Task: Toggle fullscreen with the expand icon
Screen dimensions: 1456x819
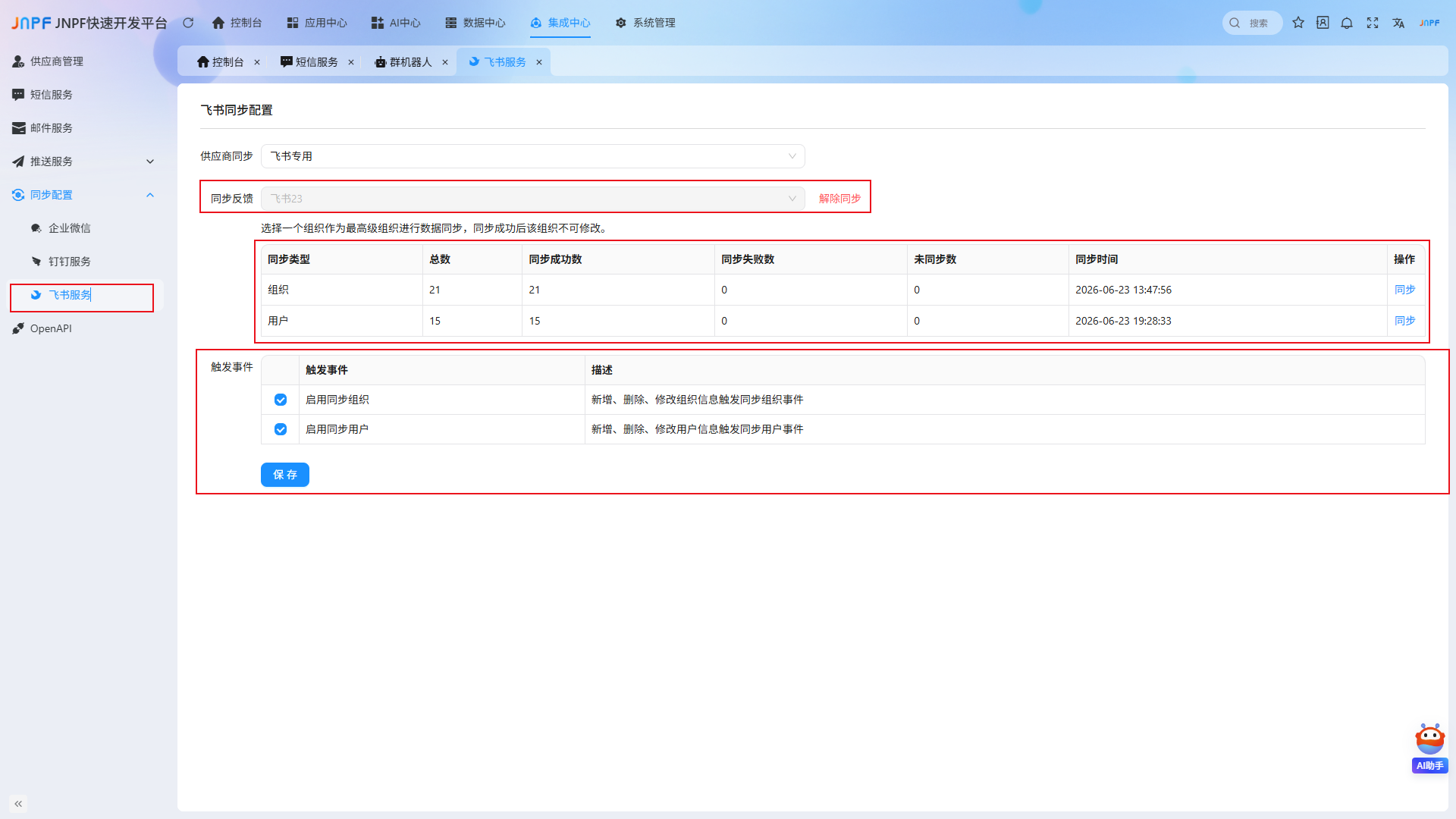Action: (x=1373, y=23)
